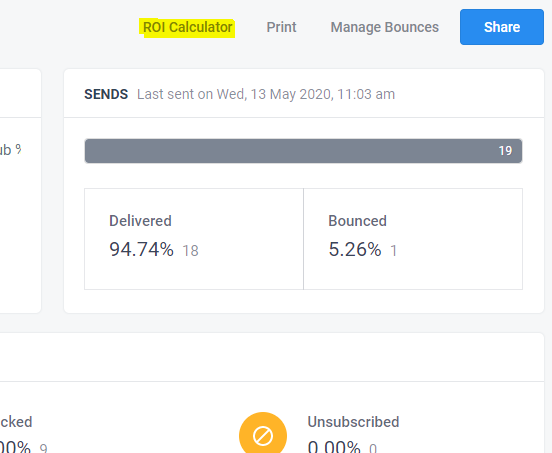This screenshot has height=453, width=552.
Task: Select the Delivered 94.74% stat box
Action: point(194,239)
